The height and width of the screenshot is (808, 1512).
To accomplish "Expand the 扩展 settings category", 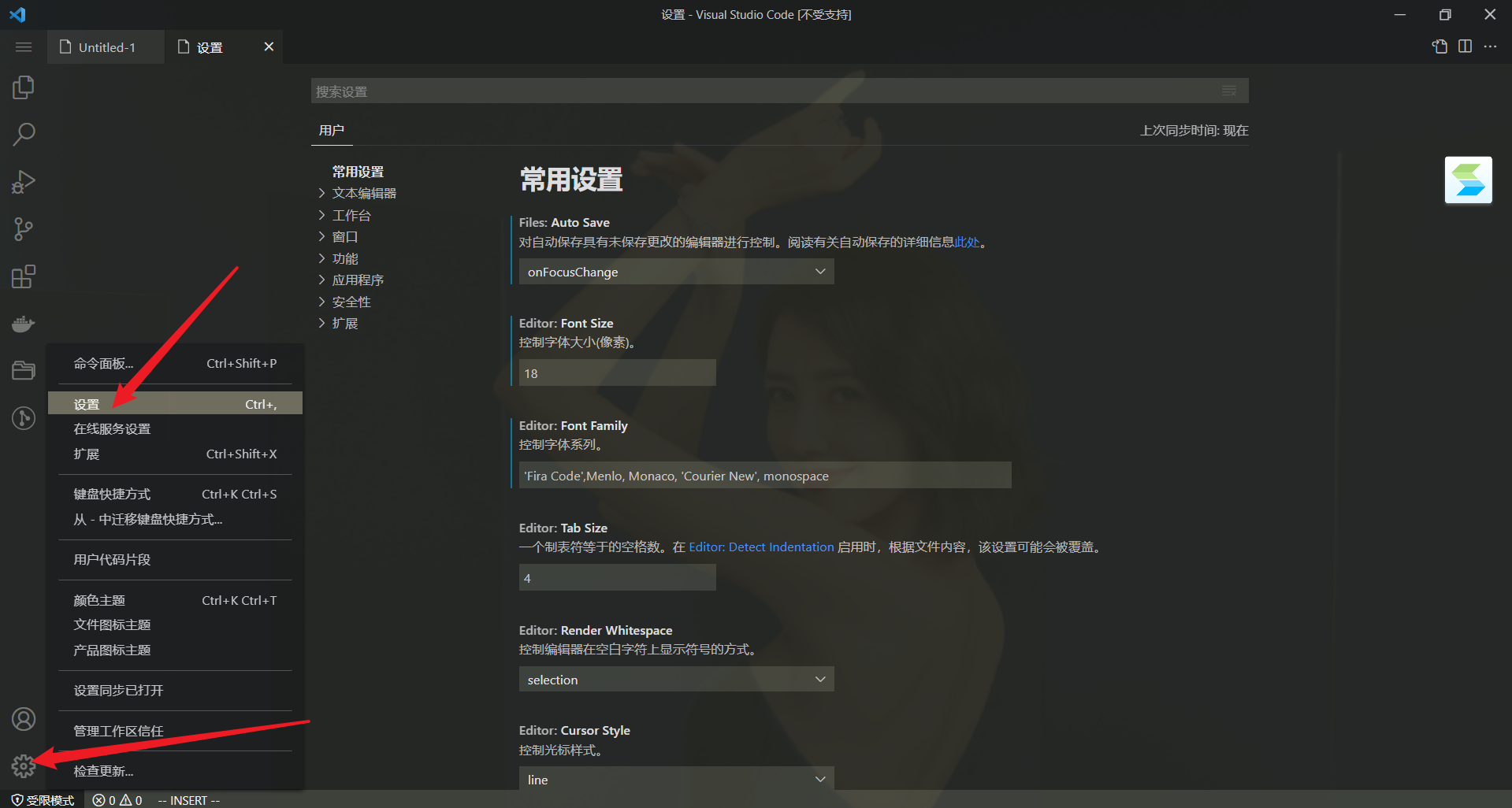I will pos(339,323).
